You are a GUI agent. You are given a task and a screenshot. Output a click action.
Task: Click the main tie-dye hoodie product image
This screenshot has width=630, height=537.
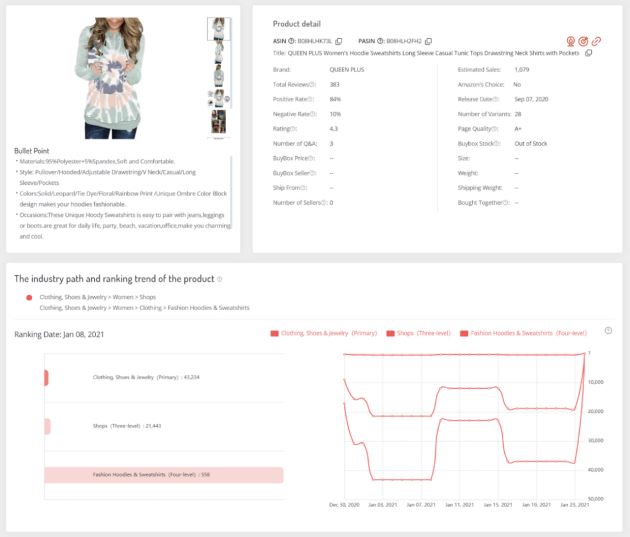click(x=110, y=78)
